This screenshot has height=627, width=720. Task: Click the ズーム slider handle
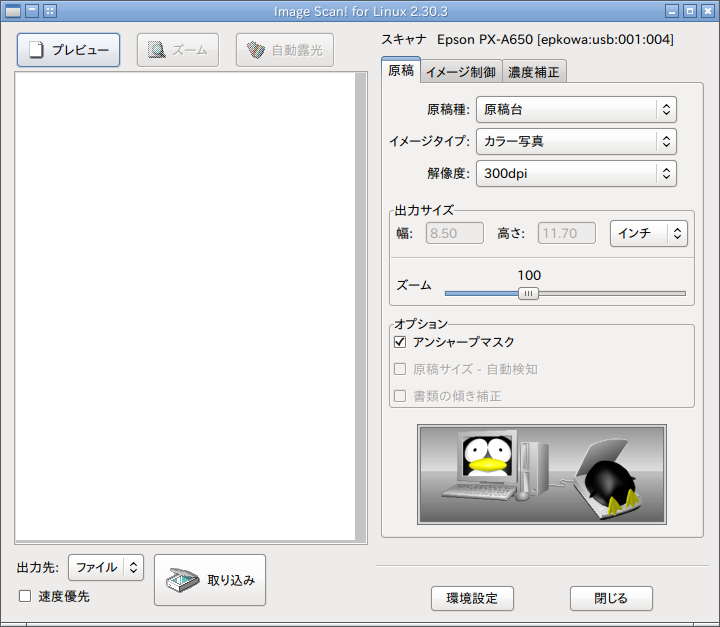pyautogui.click(x=529, y=293)
